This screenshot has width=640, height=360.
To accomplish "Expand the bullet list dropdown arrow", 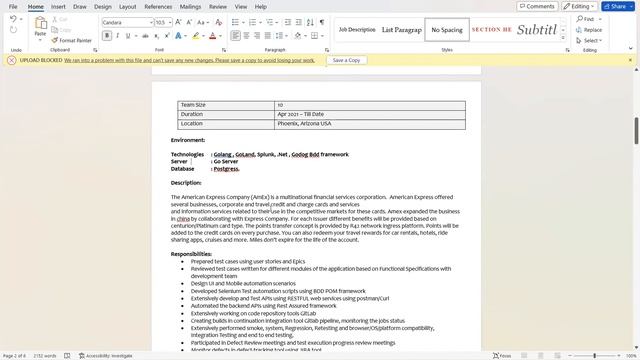I will tap(243, 22).
